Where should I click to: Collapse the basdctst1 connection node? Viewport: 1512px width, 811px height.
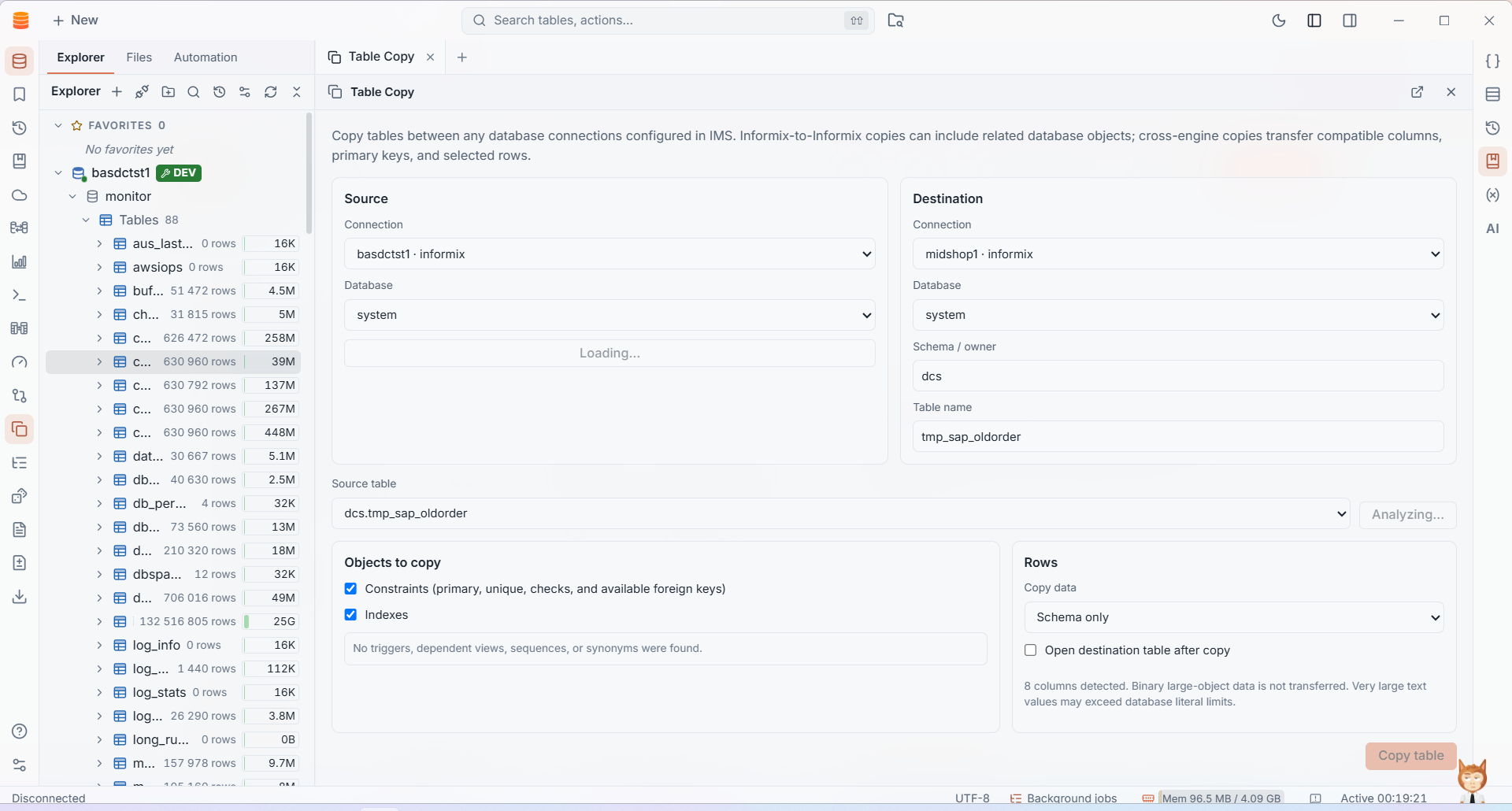click(x=58, y=172)
